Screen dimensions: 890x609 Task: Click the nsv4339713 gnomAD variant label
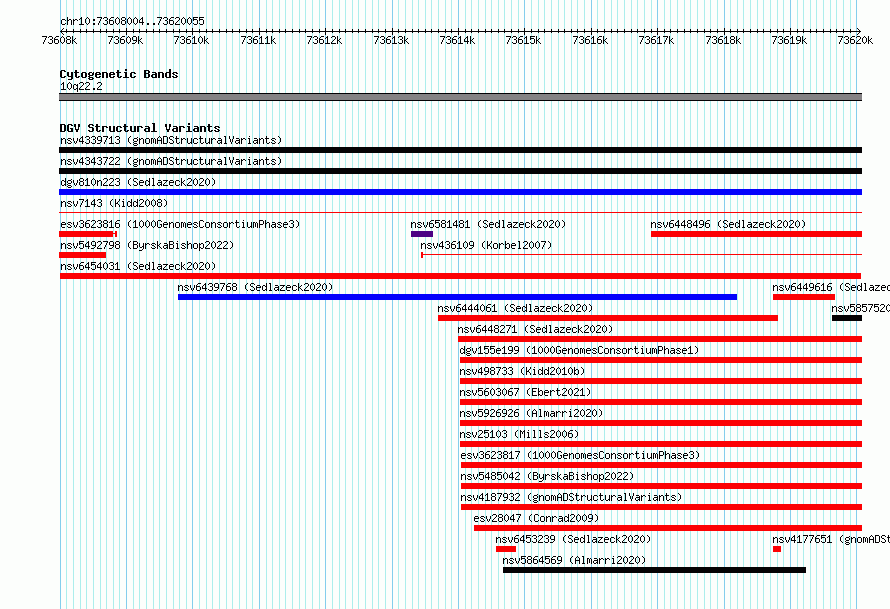(171, 140)
